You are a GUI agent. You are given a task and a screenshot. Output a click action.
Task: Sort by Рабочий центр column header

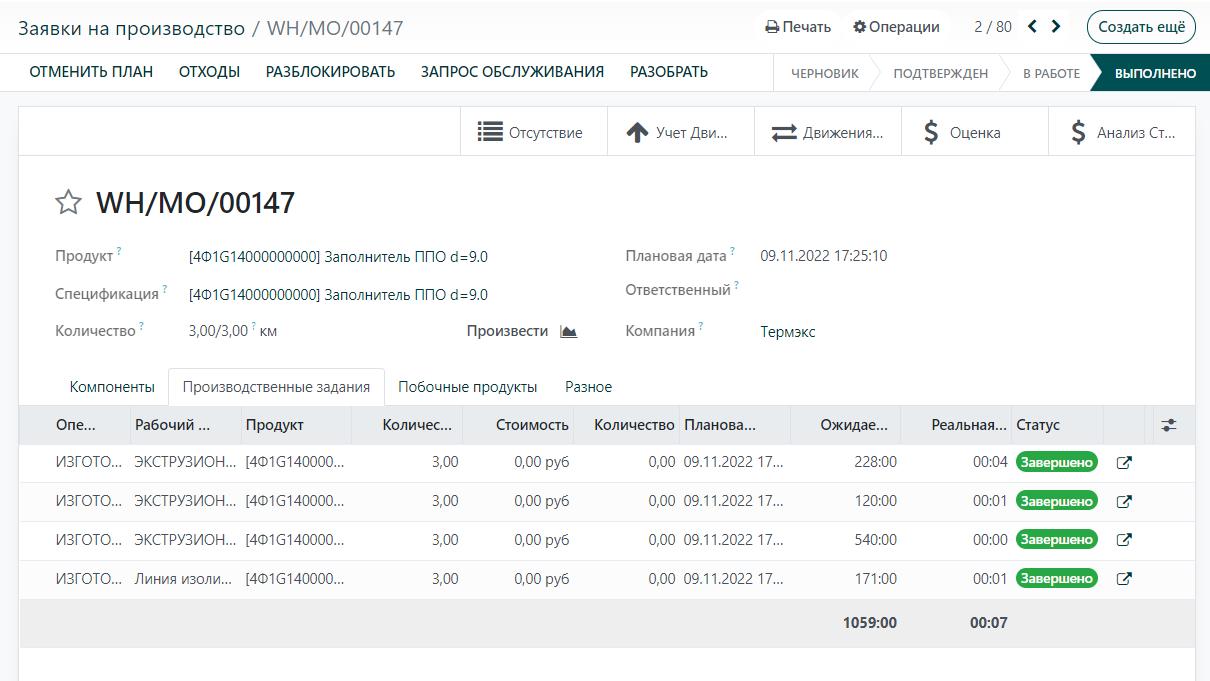click(185, 425)
